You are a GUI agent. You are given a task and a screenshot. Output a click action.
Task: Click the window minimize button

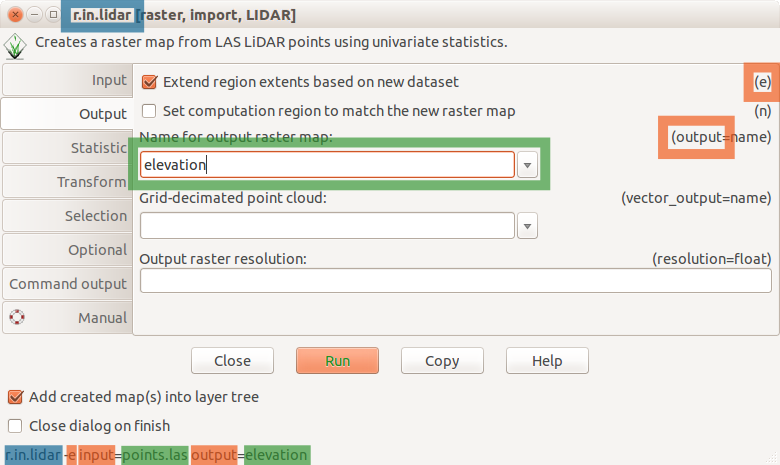tap(34, 14)
